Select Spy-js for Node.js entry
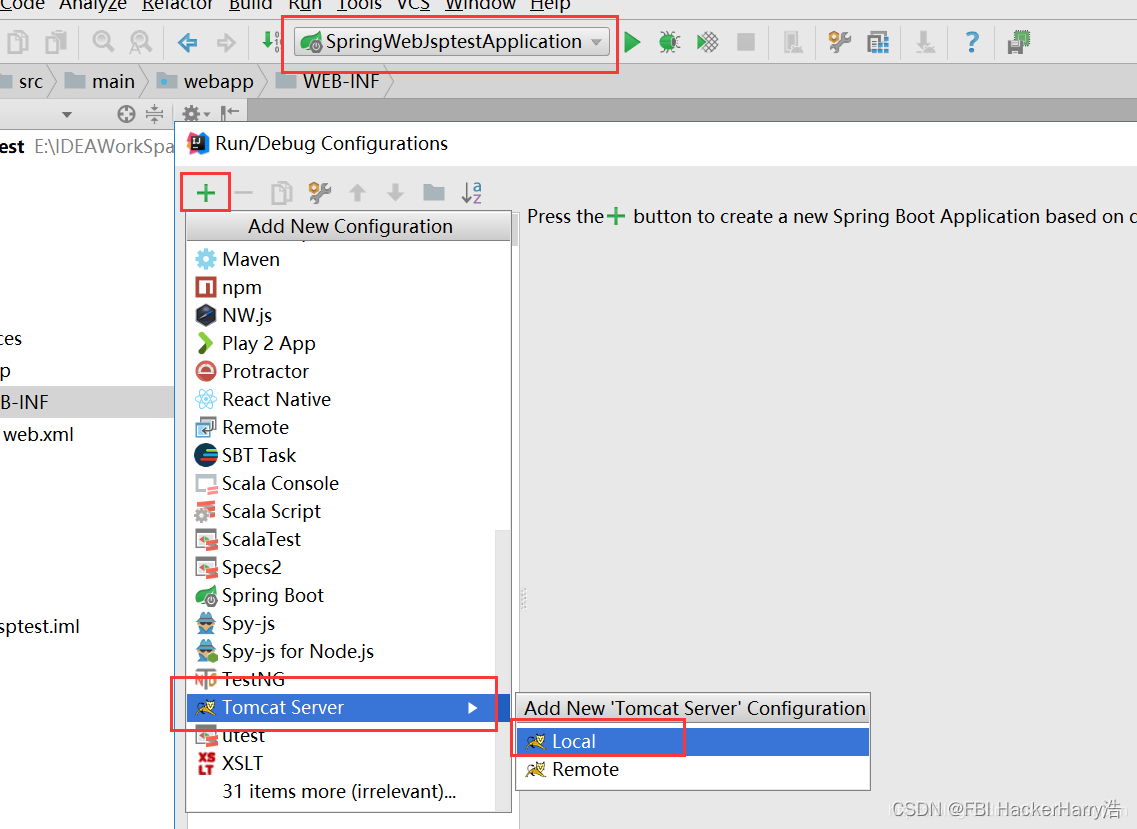The image size is (1137, 829). [x=342, y=651]
